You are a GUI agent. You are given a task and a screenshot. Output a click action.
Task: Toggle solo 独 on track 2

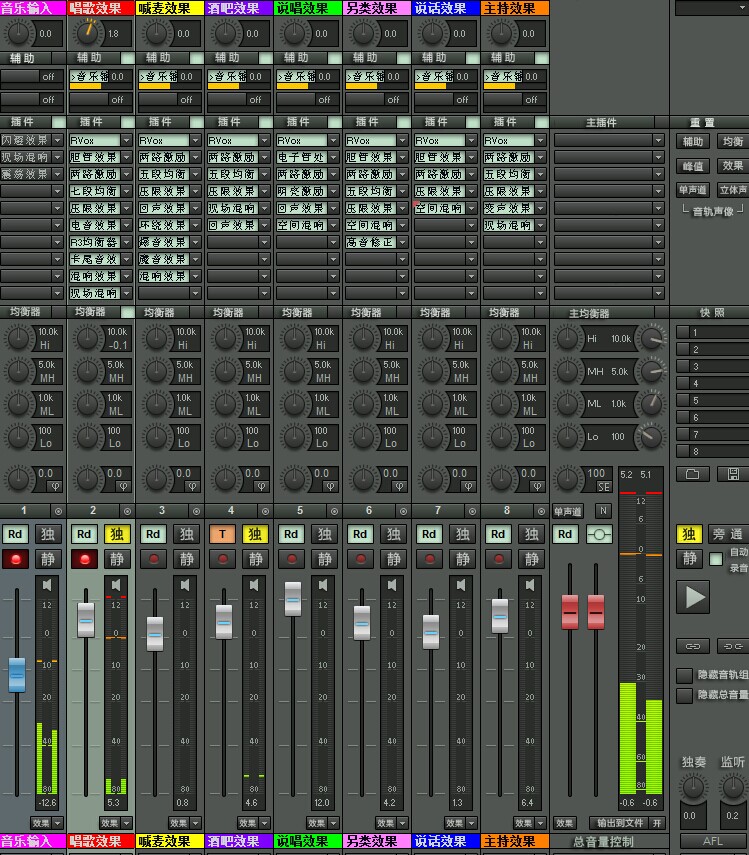(117, 534)
